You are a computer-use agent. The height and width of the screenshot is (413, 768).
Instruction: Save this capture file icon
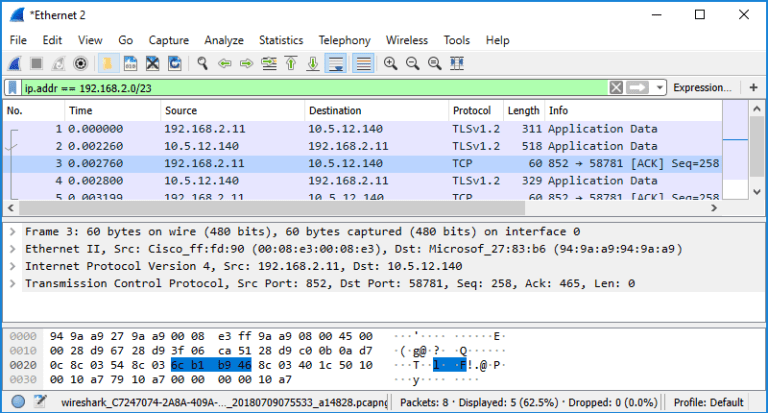point(130,64)
